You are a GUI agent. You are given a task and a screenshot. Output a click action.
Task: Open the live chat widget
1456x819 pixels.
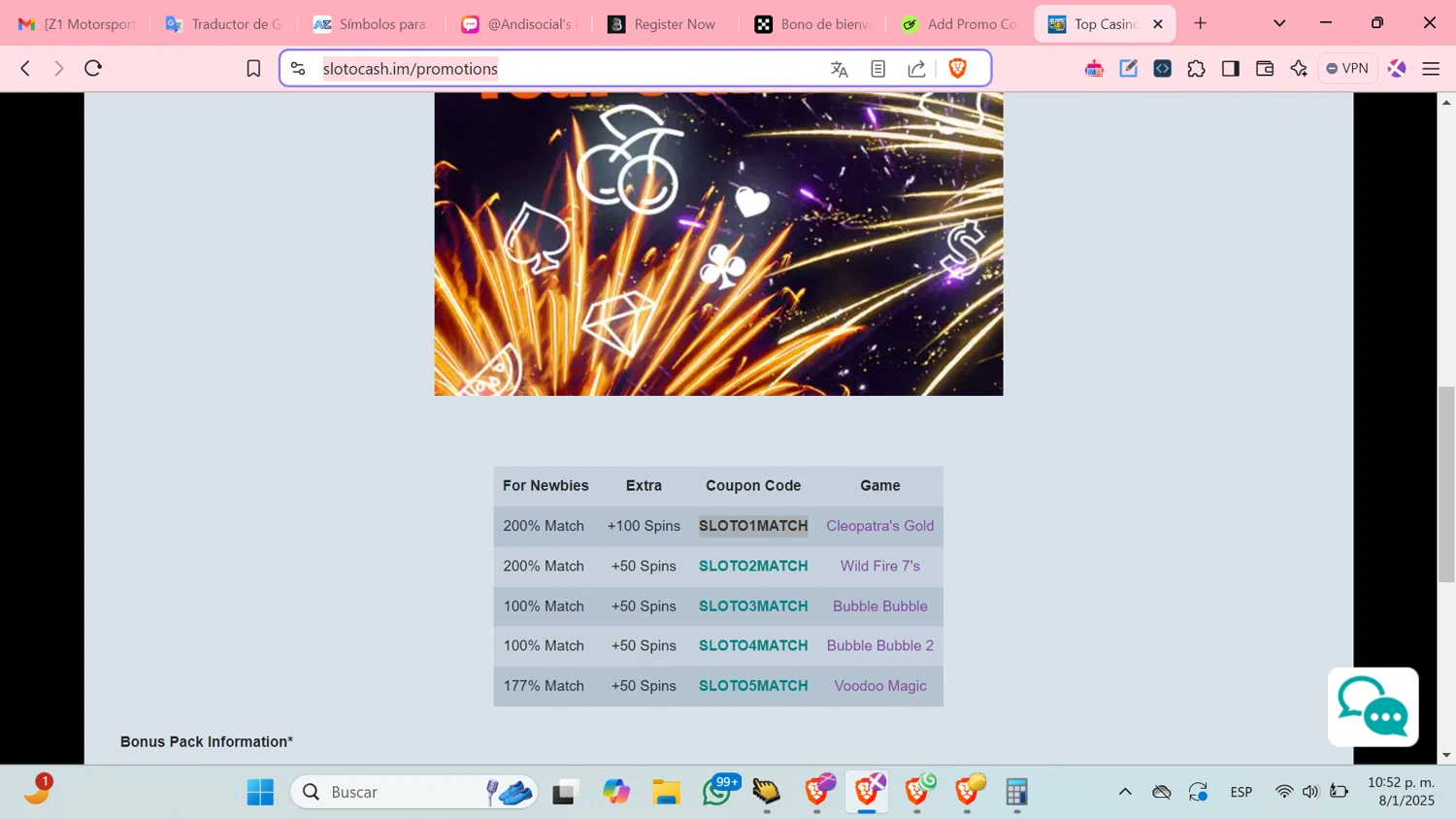[1373, 707]
